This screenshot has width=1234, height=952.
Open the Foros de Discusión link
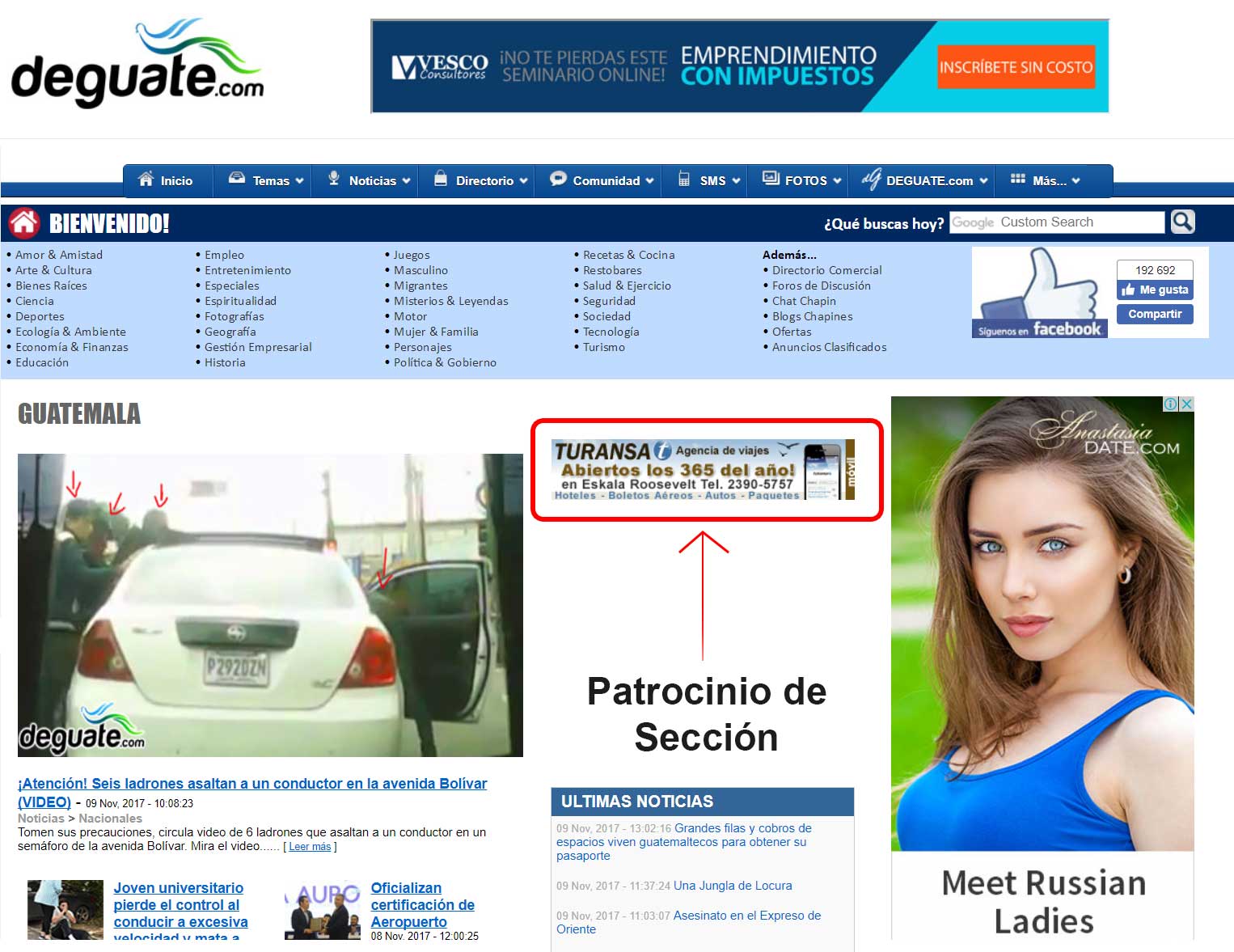[x=821, y=286]
